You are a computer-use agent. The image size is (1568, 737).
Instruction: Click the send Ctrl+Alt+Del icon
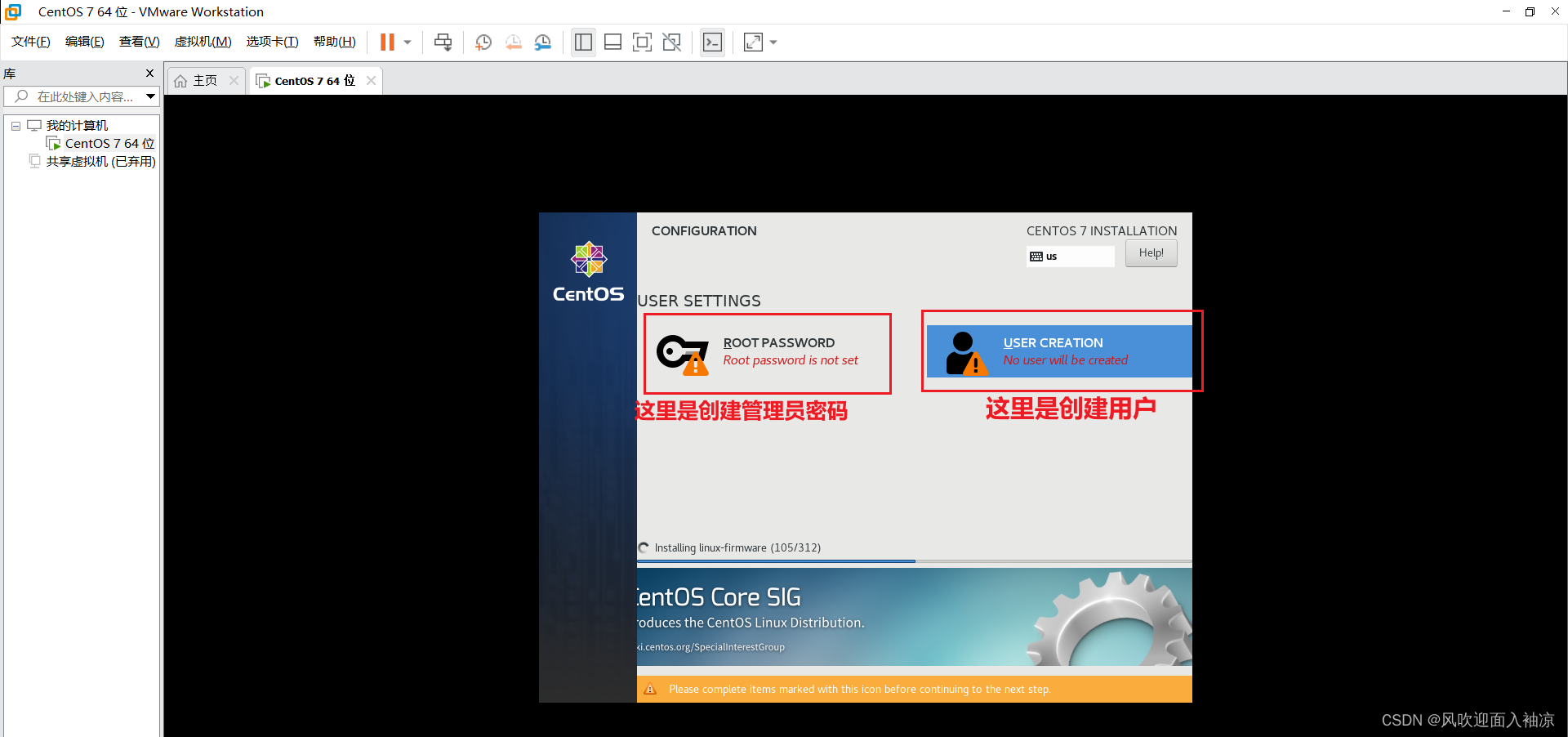(x=443, y=42)
